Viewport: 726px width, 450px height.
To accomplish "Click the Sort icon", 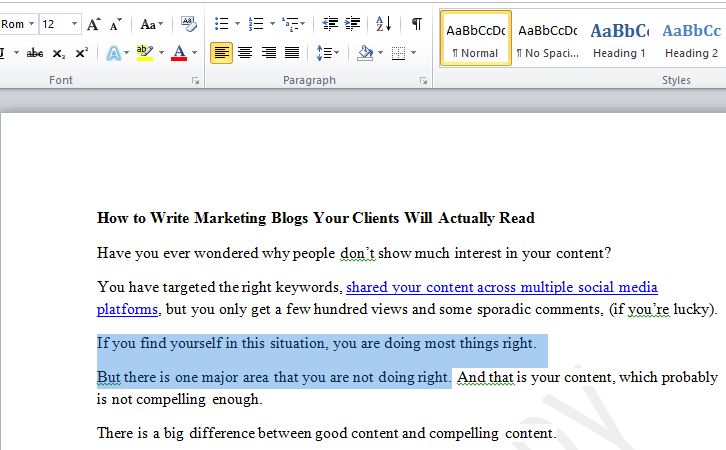I will [x=385, y=24].
